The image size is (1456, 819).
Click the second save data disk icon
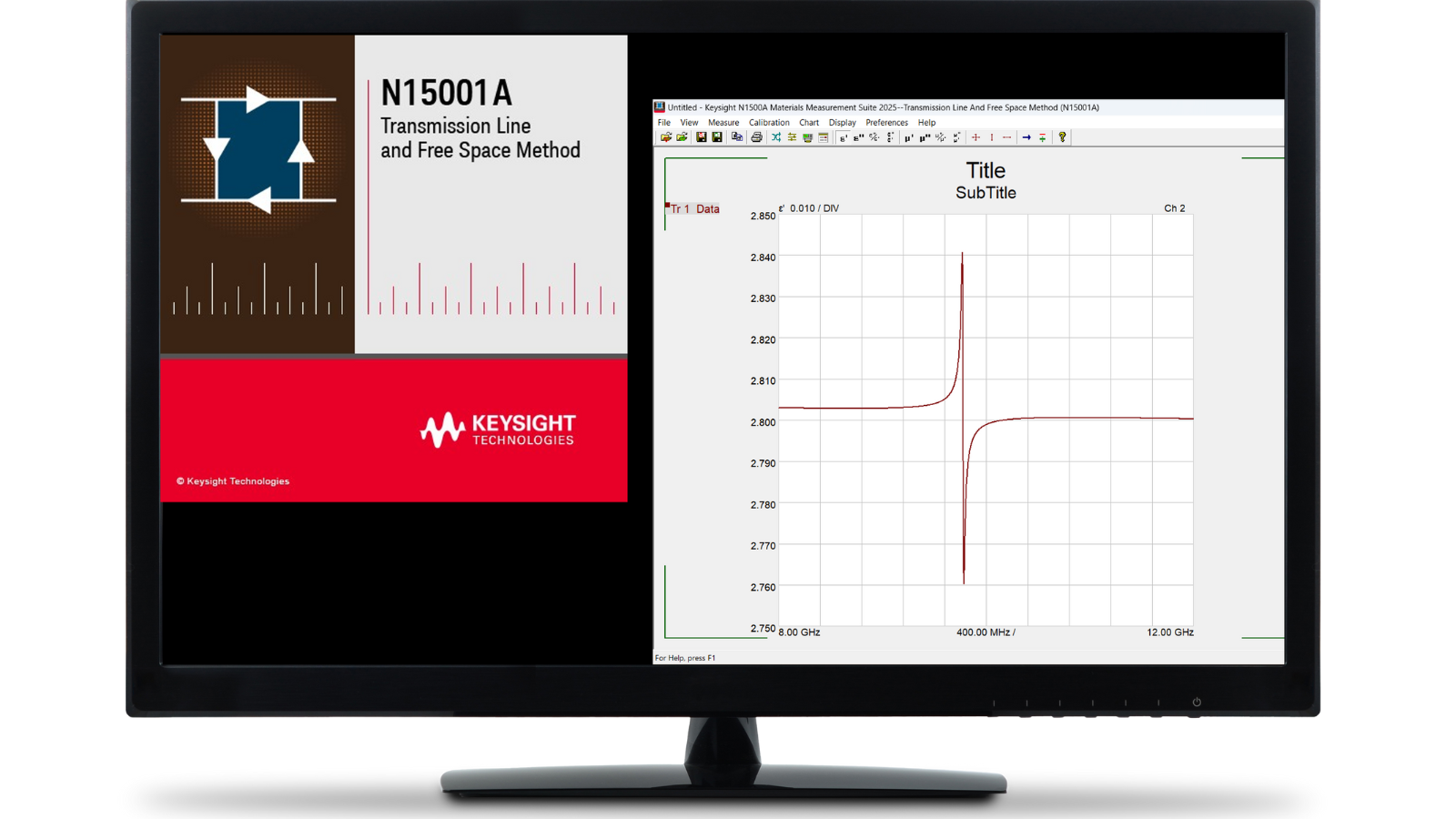pos(717,137)
